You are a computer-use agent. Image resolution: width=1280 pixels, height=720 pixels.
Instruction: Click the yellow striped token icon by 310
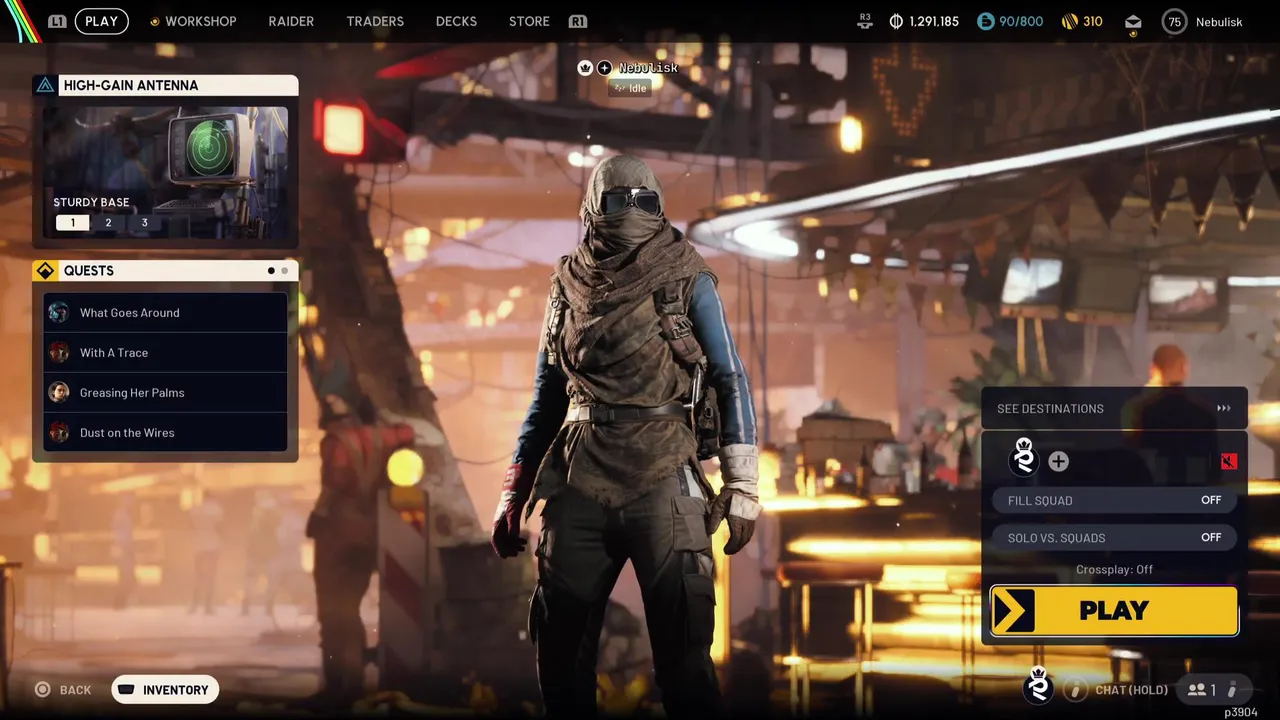click(1069, 21)
